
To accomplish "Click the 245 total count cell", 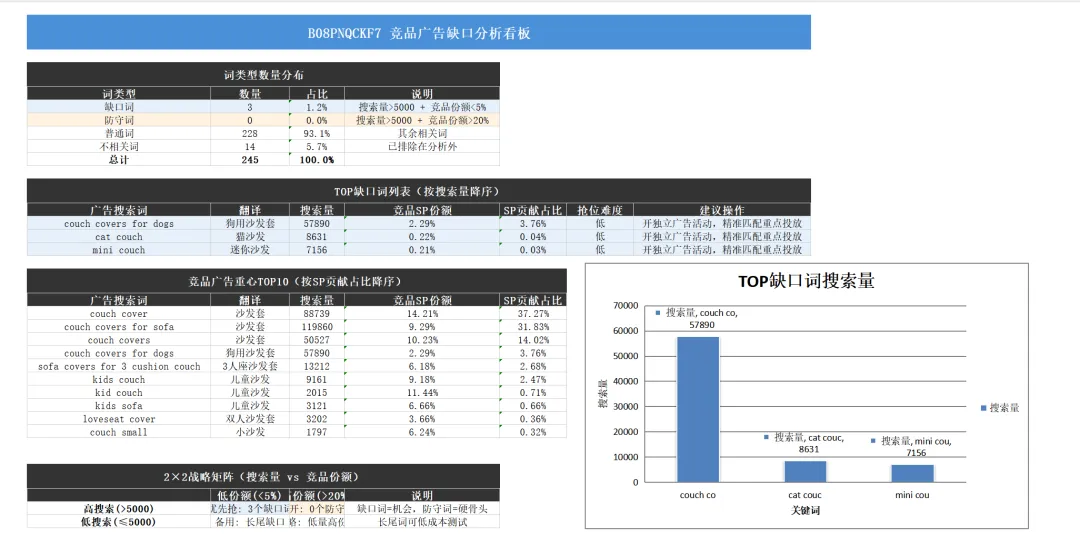I will click(x=250, y=159).
